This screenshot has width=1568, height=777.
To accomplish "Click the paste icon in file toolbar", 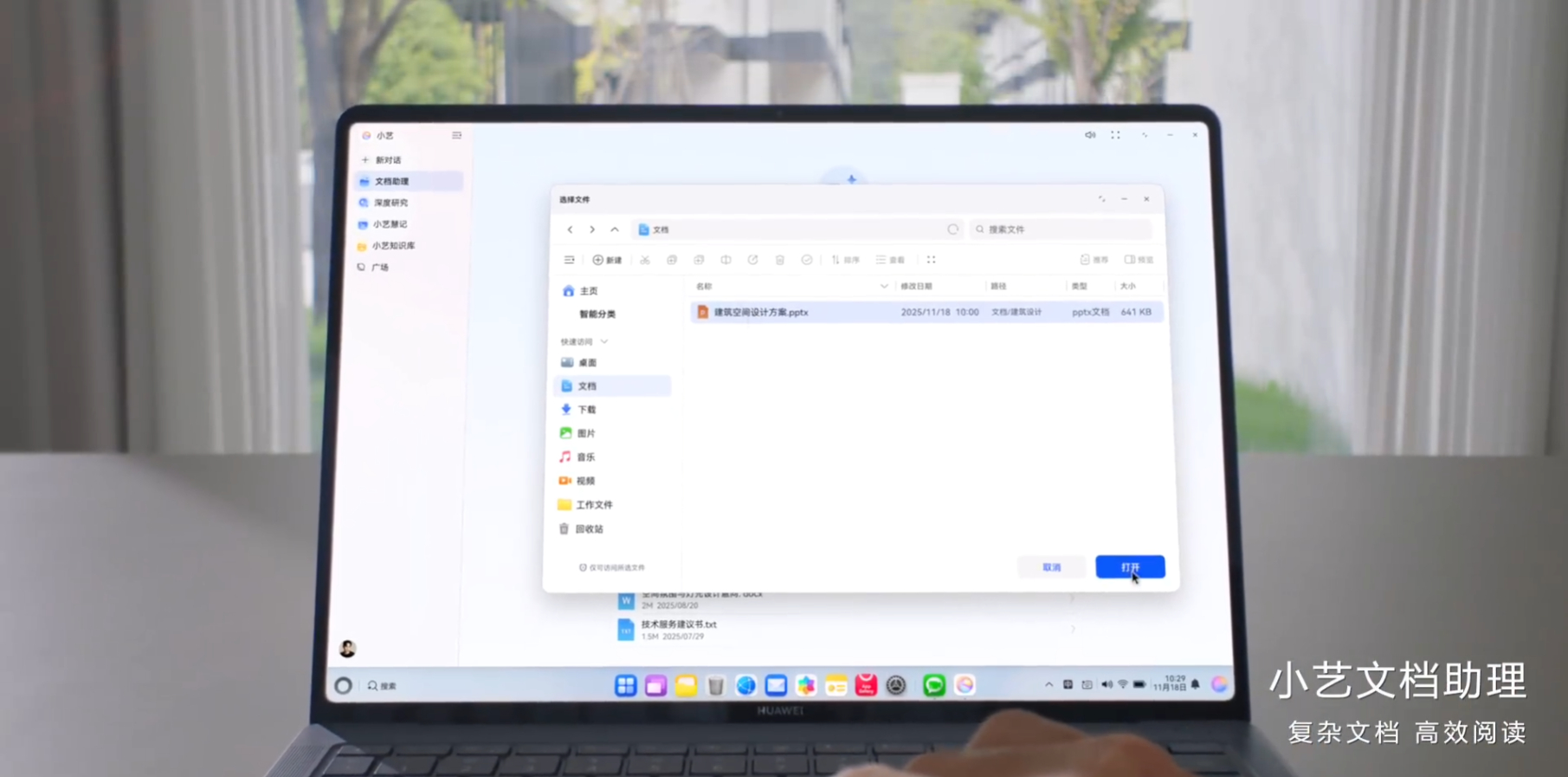I will (699, 260).
